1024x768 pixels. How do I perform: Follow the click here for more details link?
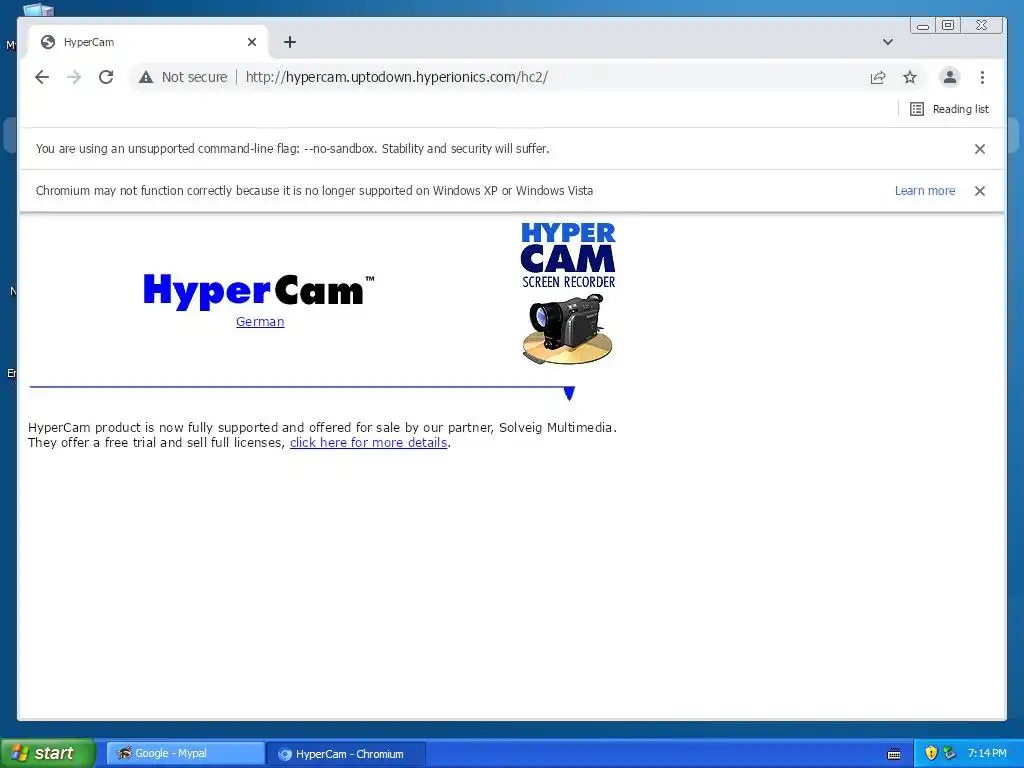click(368, 442)
